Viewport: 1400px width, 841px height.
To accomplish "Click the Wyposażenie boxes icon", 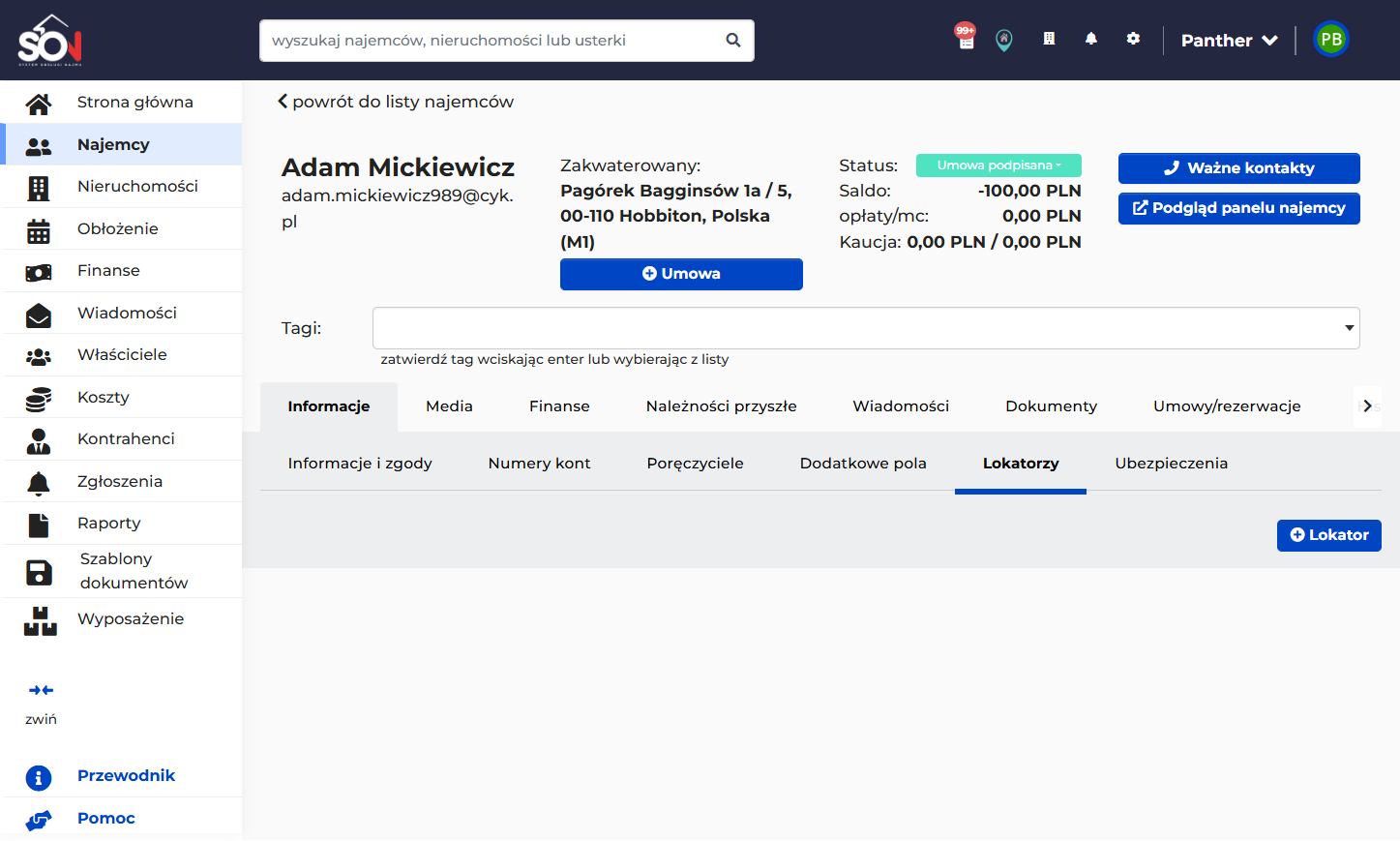I will [41, 620].
